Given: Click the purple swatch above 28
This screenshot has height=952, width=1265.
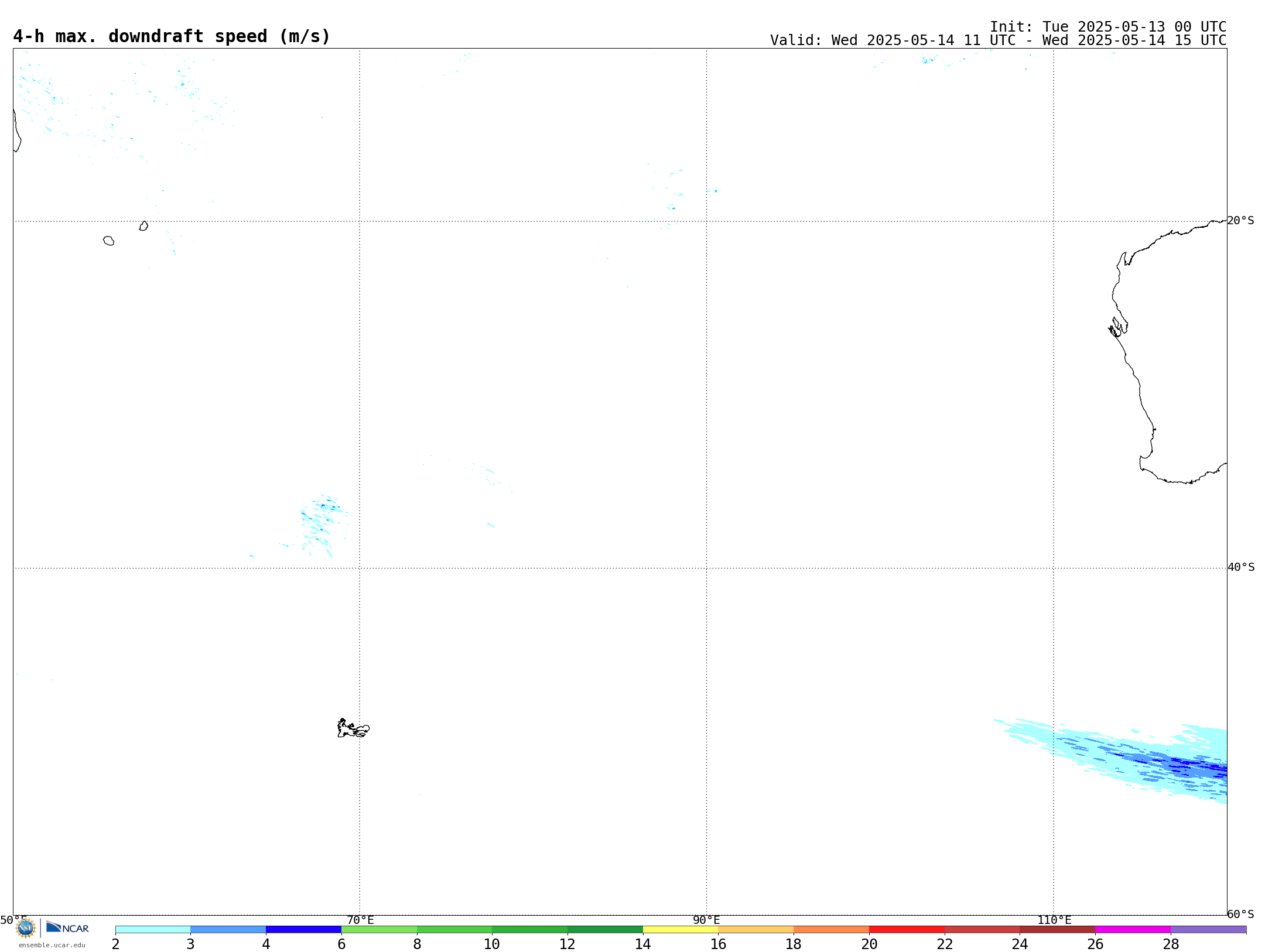Looking at the screenshot, I should click(1208, 929).
